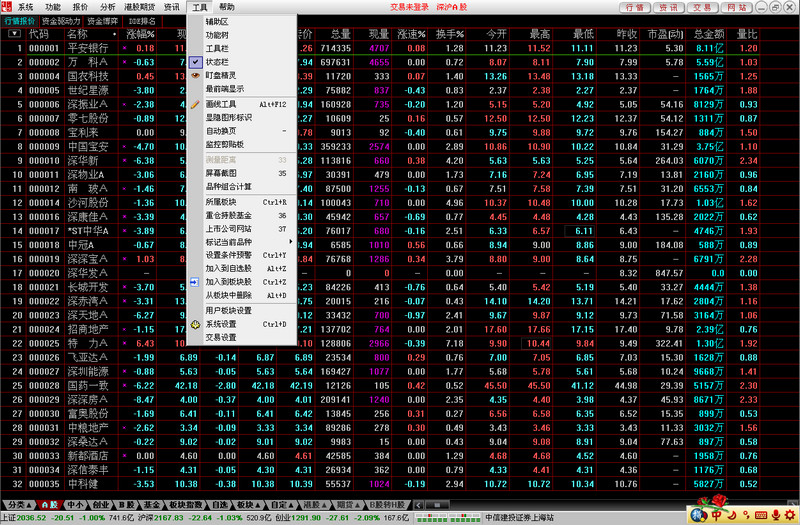Click the red application logo in title bar
Image resolution: width=800 pixels, height=525 pixels.
[7, 6]
